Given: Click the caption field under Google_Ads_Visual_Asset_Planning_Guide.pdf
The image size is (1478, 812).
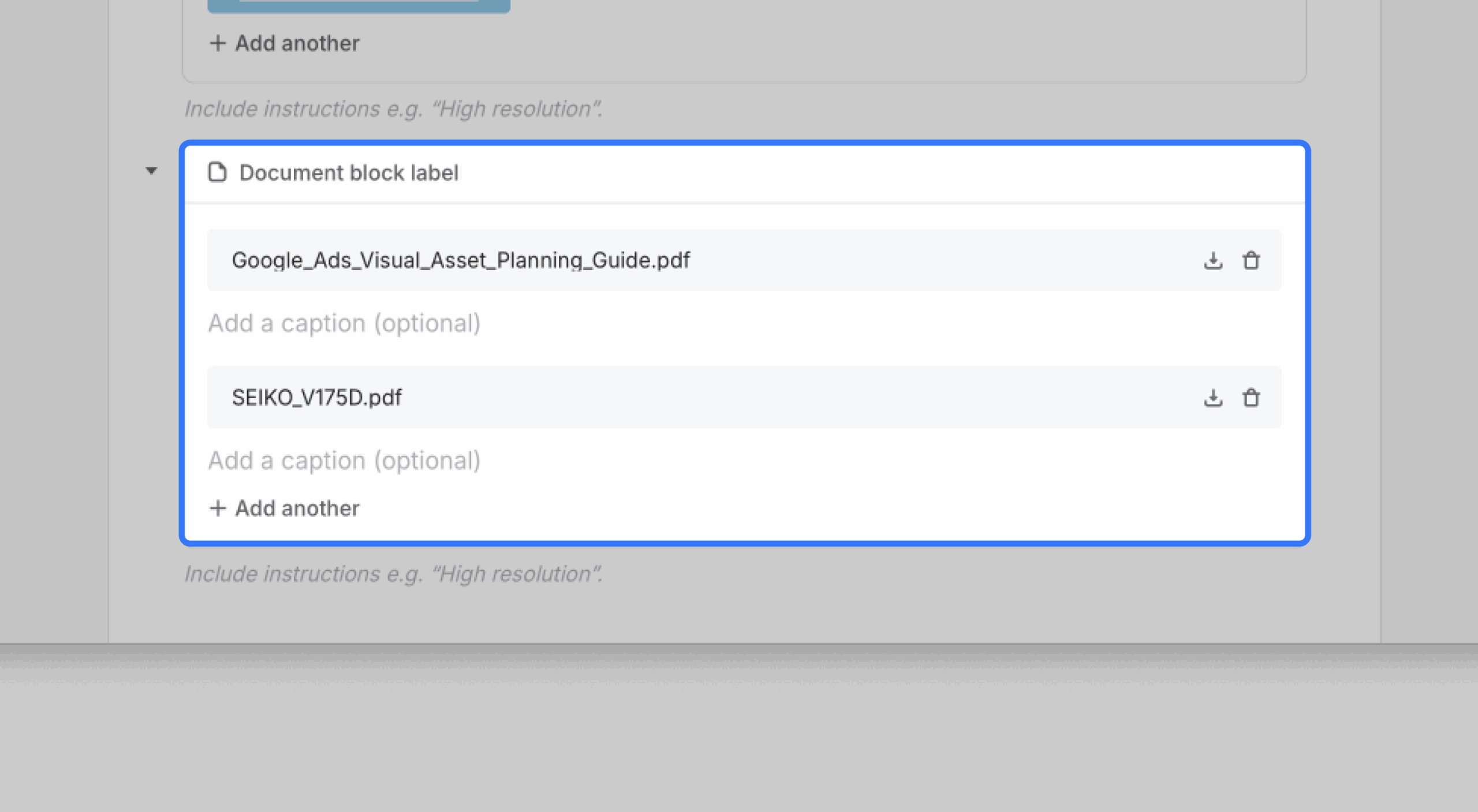Looking at the screenshot, I should 344,323.
